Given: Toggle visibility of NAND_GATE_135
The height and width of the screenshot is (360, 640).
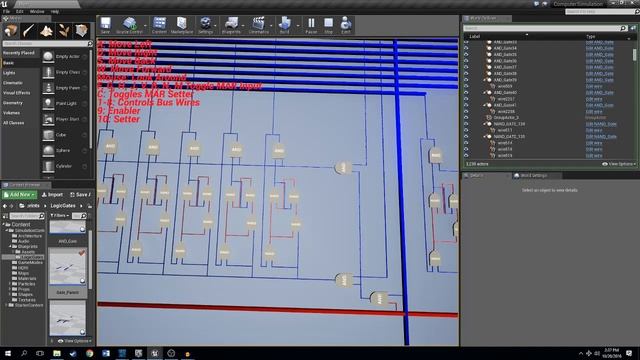Looking at the screenshot, I should [x=466, y=136].
